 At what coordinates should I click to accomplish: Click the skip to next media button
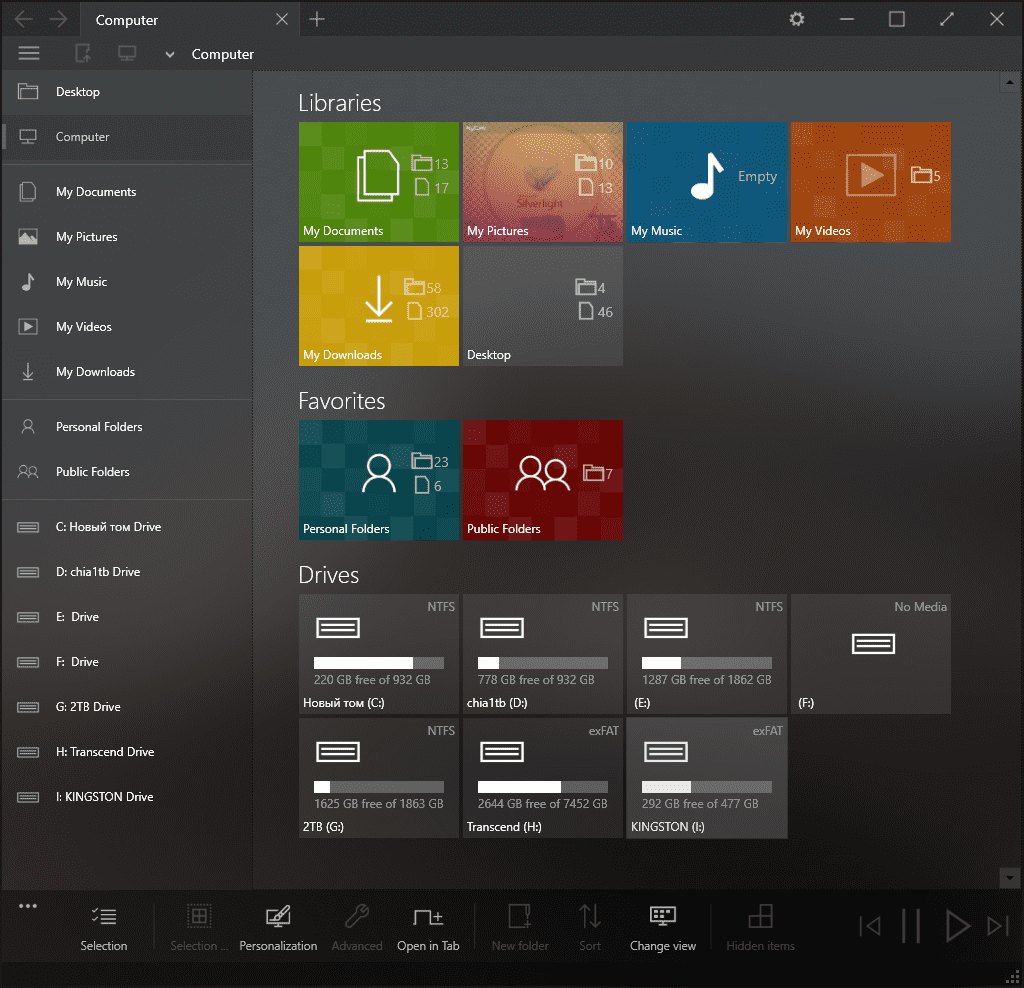pyautogui.click(x=997, y=926)
